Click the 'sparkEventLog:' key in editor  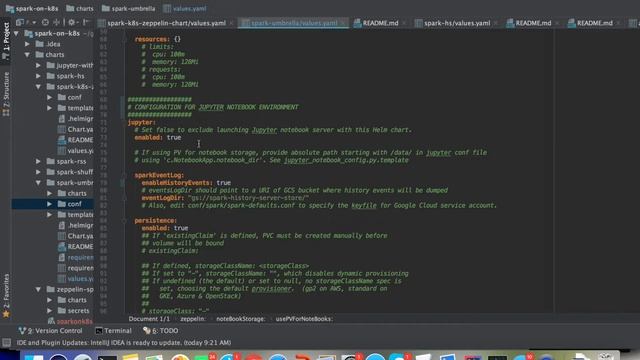point(159,175)
